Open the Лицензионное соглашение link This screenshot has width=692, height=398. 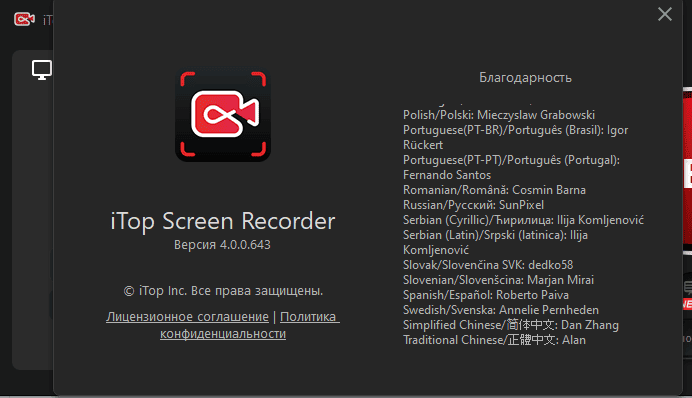[x=187, y=317]
